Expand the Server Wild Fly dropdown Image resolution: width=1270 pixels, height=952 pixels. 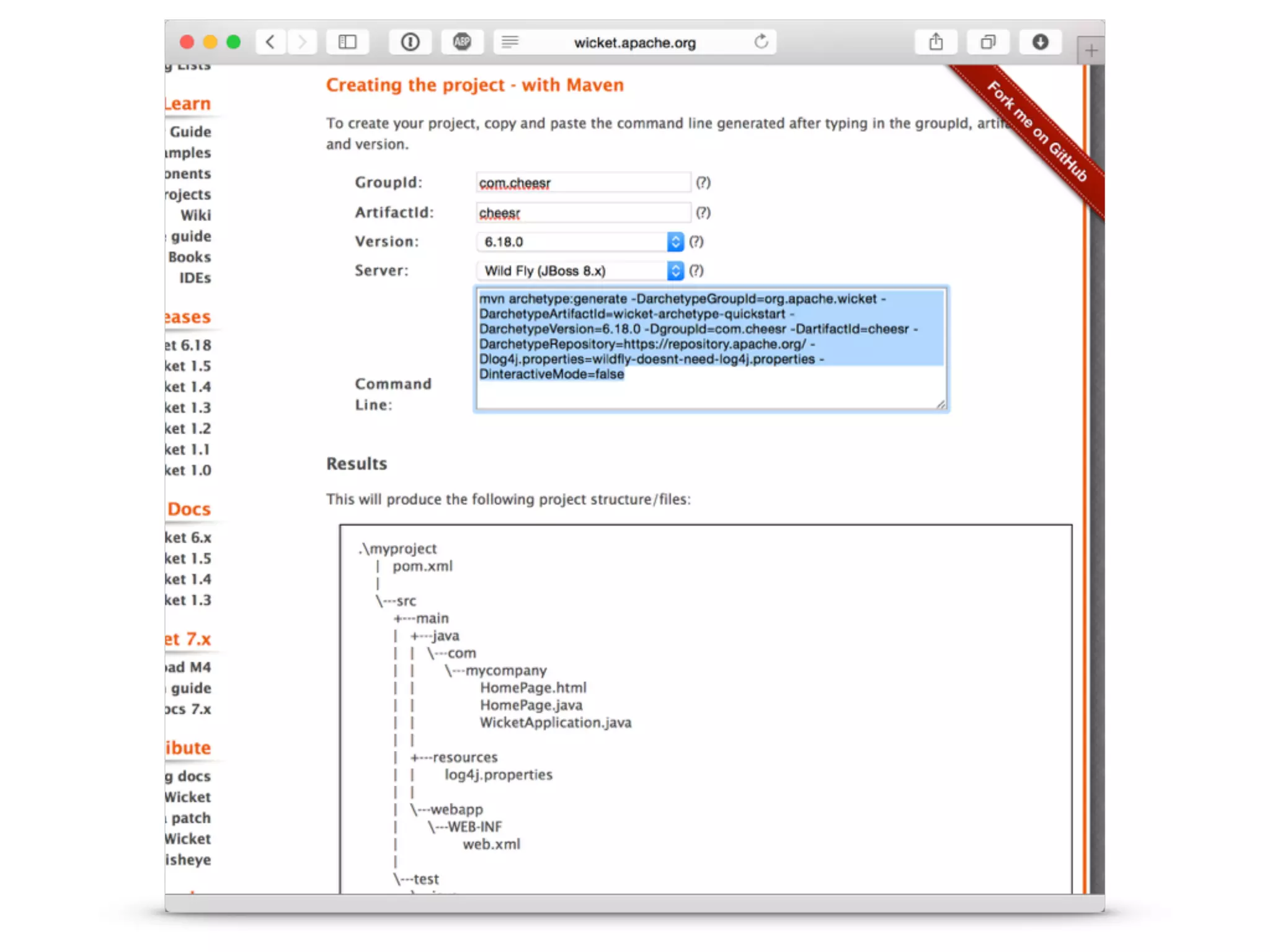tap(580, 271)
